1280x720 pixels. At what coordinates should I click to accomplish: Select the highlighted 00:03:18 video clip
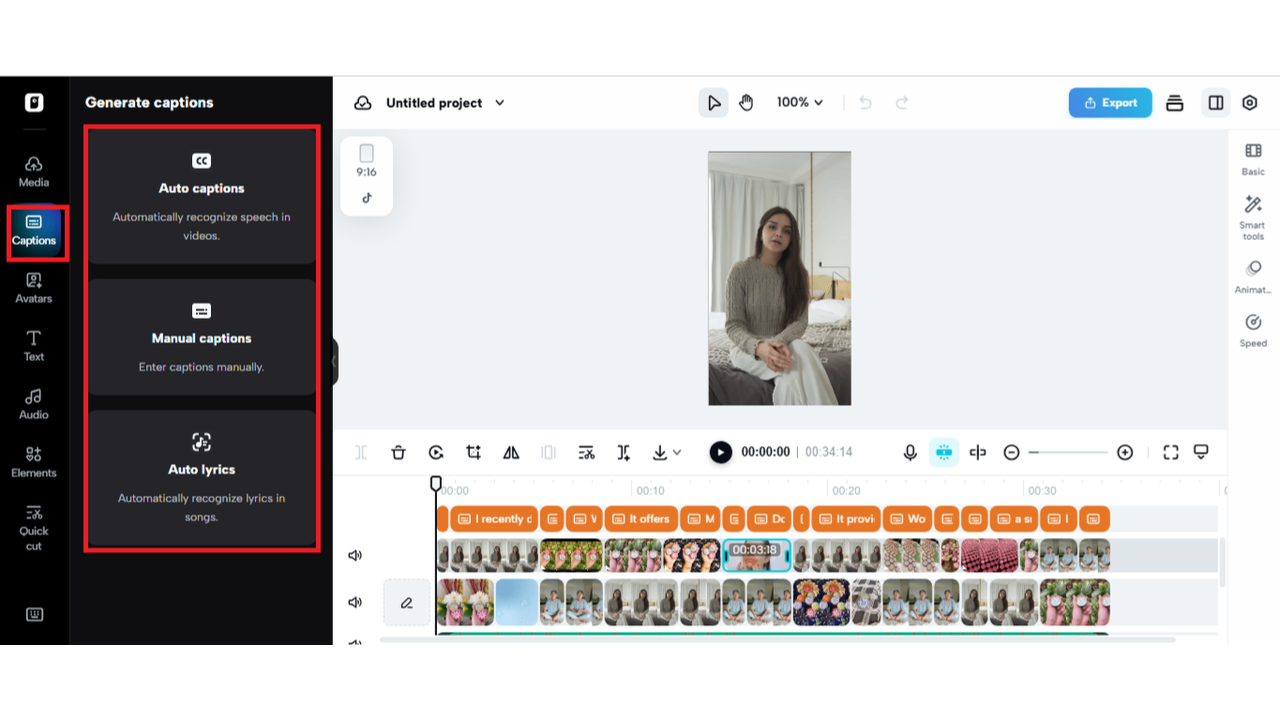click(757, 556)
